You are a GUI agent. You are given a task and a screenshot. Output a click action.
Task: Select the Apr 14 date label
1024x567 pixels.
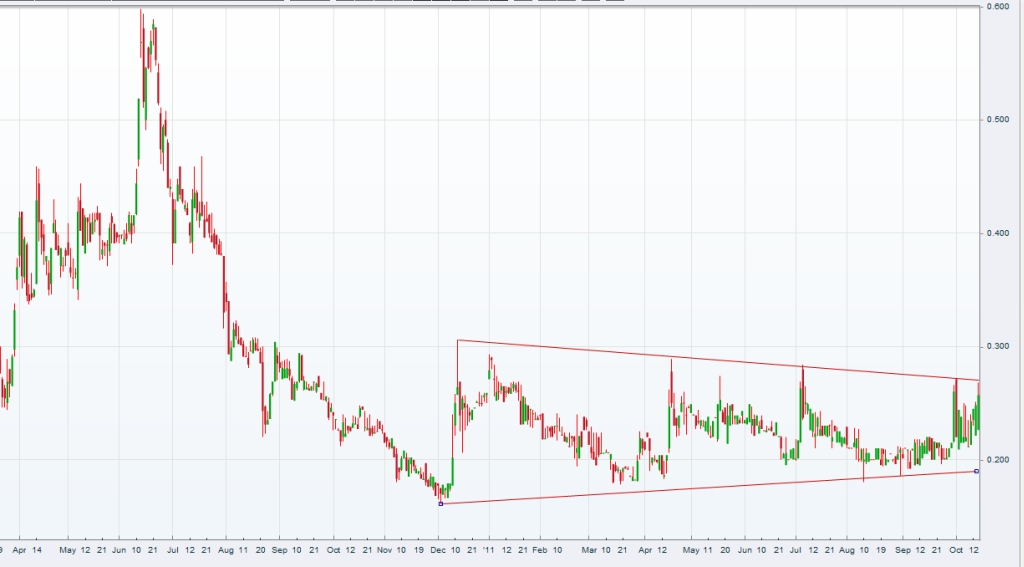tap(27, 550)
